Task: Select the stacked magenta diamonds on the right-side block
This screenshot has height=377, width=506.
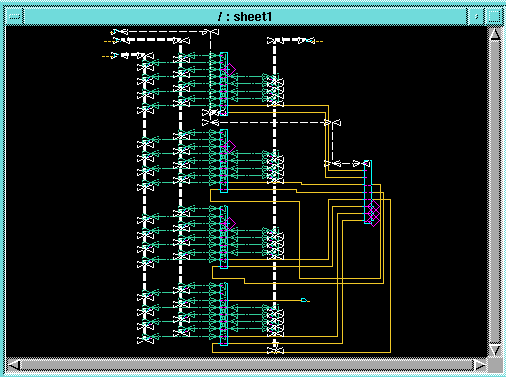Action: pyautogui.click(x=375, y=213)
